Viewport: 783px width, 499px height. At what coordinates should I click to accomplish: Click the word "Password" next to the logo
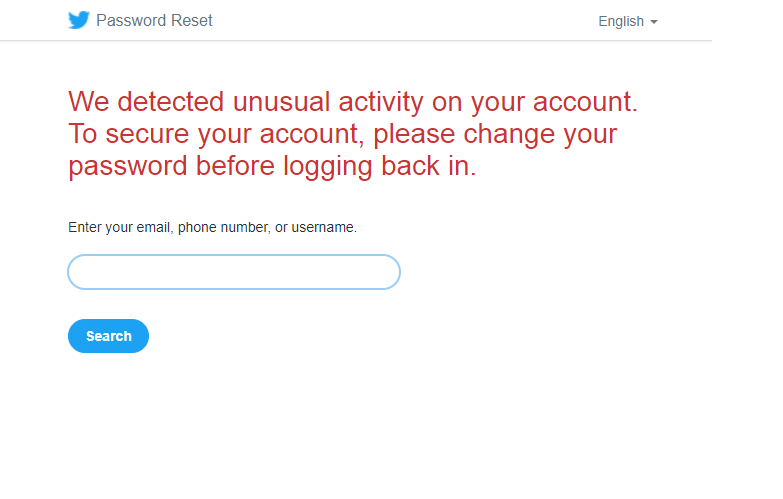(x=131, y=20)
